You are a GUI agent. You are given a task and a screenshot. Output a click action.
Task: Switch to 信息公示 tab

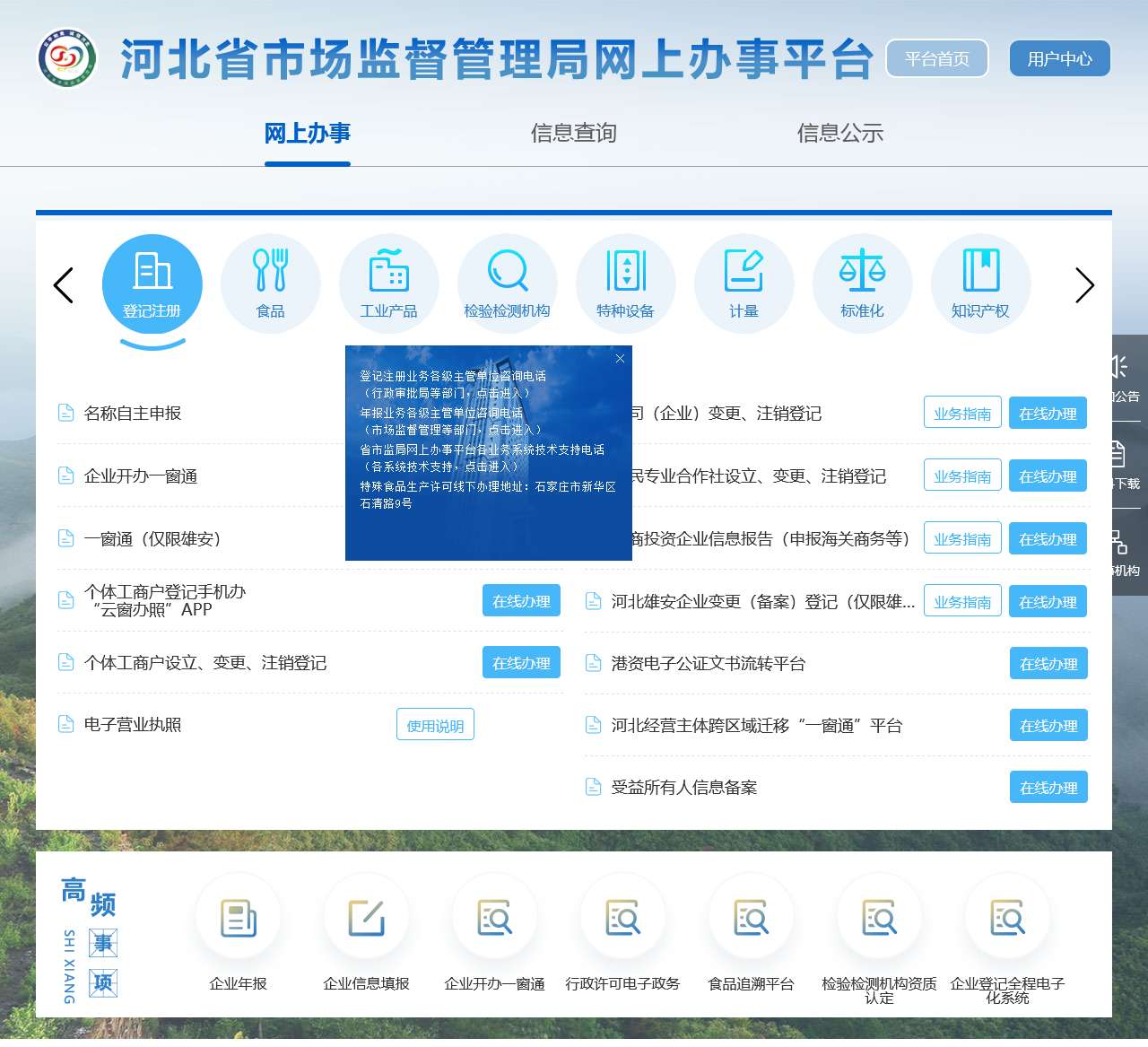[840, 134]
